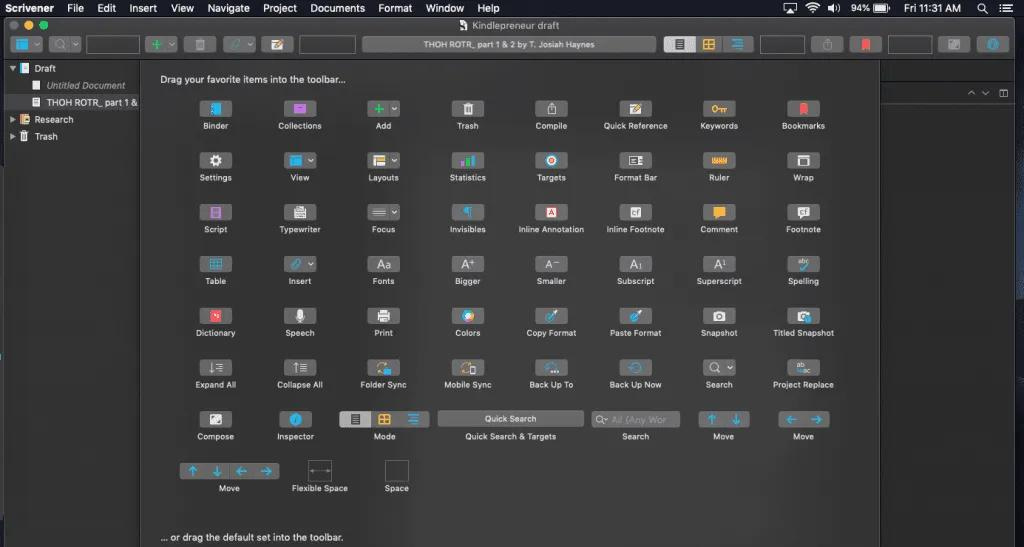The image size is (1024, 547).
Task: Click the Typewriter icon
Action: [x=300, y=212]
